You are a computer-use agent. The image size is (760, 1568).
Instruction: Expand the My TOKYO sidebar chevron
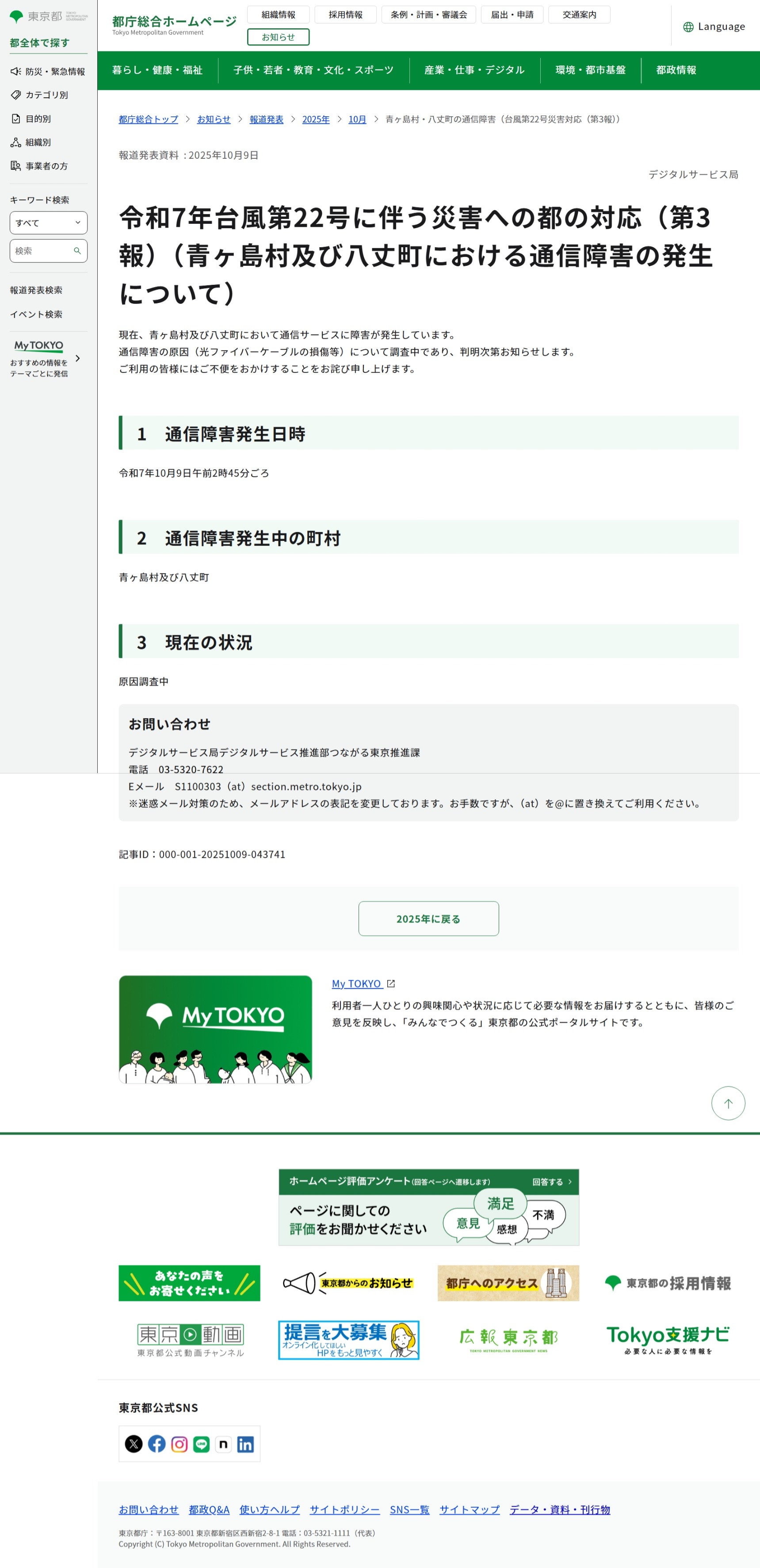(x=77, y=359)
